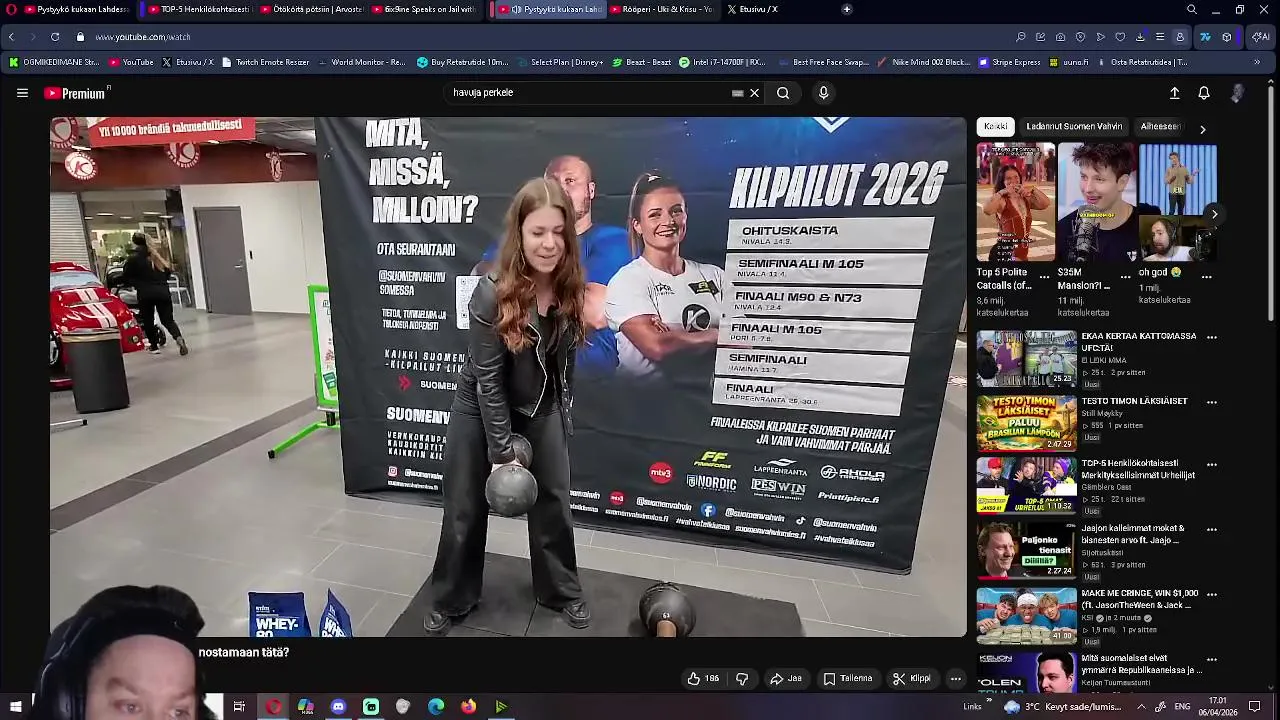This screenshot has width=1280, height=720.
Task: Open options for TESTO TIMON LÄKSIÄISET video
Action: [x=1211, y=402]
